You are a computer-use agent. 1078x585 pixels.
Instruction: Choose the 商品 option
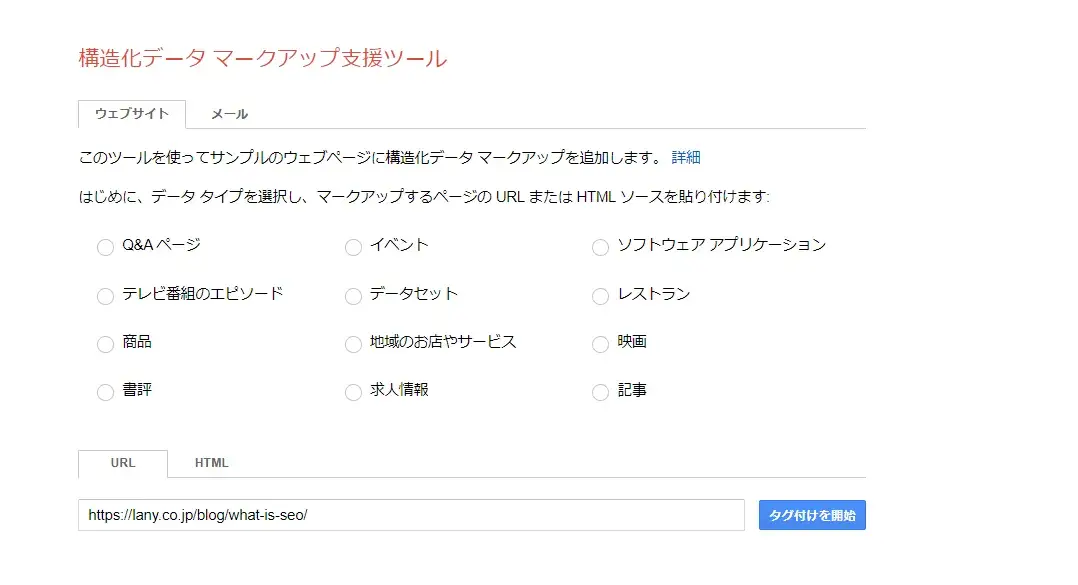105,343
